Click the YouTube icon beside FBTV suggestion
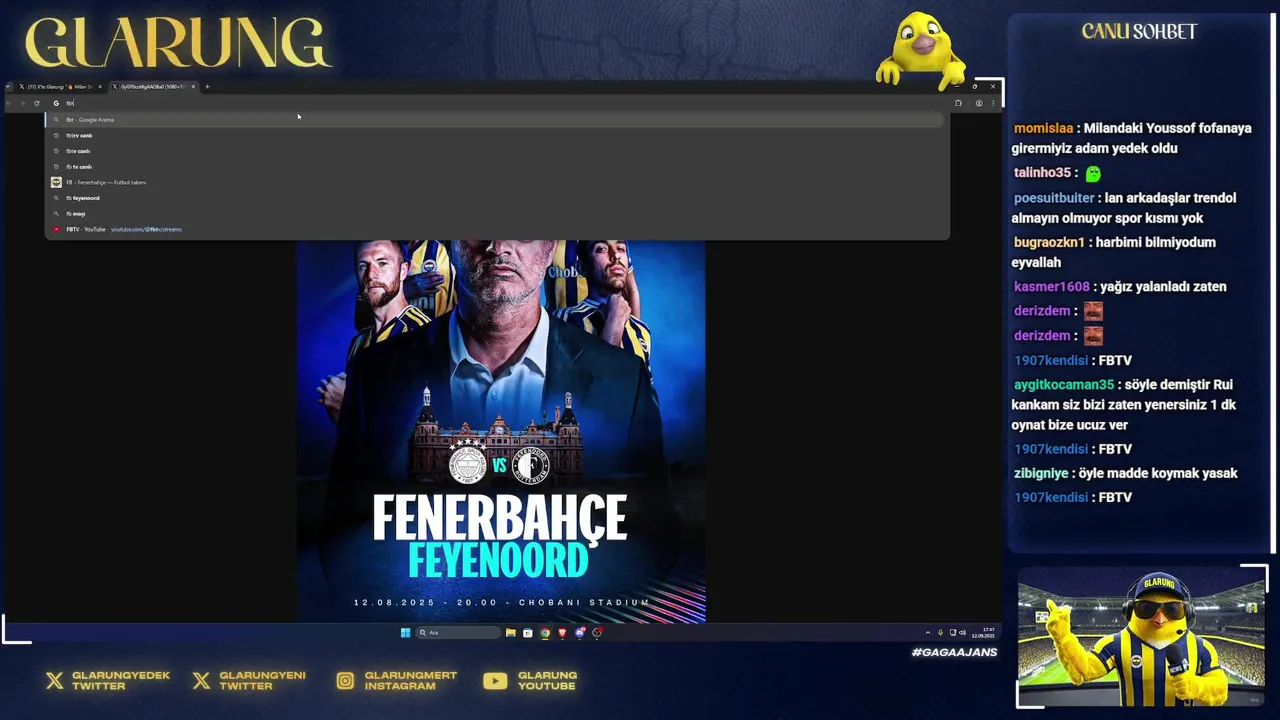Viewport: 1280px width, 720px height. (x=56, y=229)
